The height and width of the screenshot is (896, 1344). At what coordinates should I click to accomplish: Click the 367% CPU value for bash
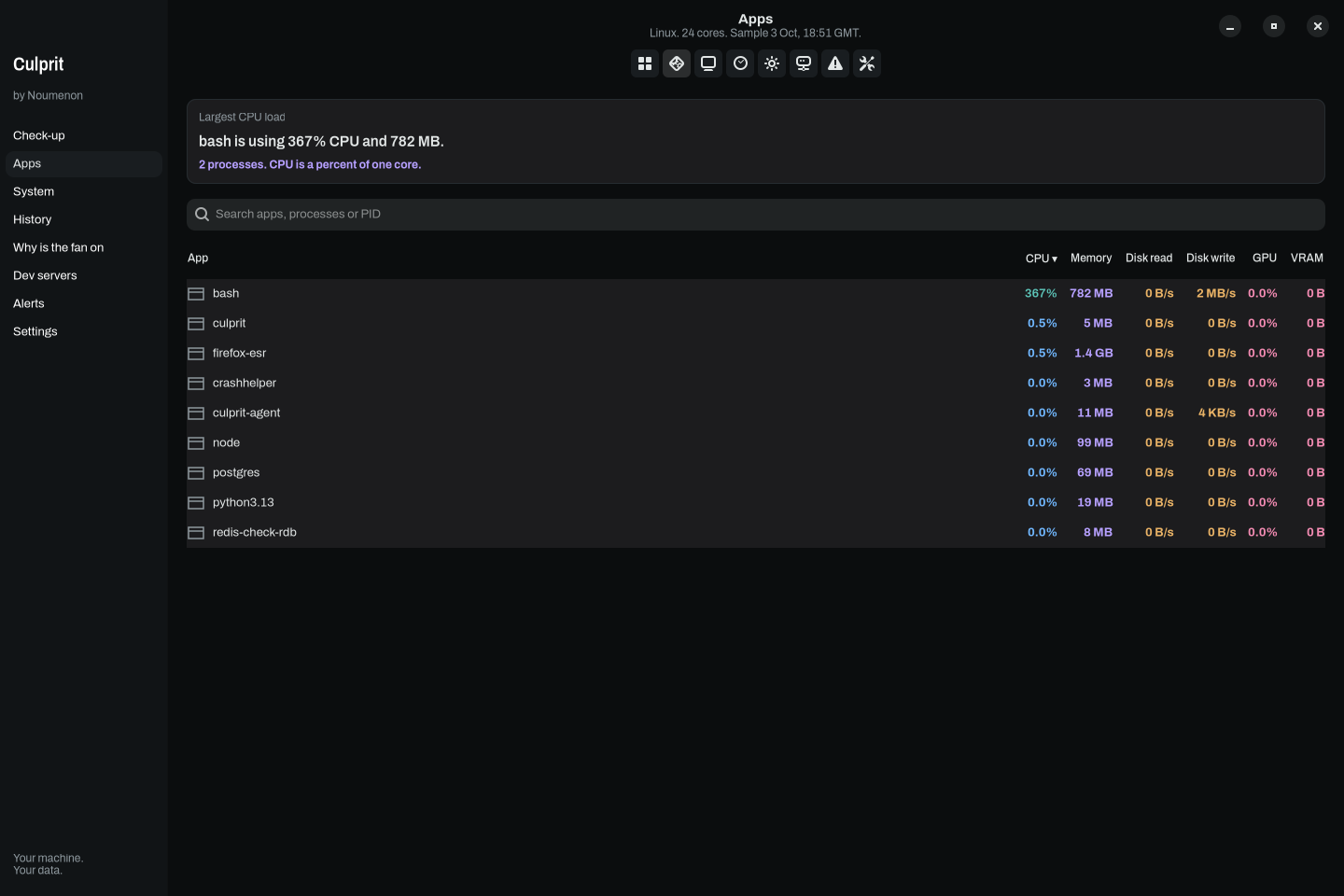click(x=1041, y=293)
